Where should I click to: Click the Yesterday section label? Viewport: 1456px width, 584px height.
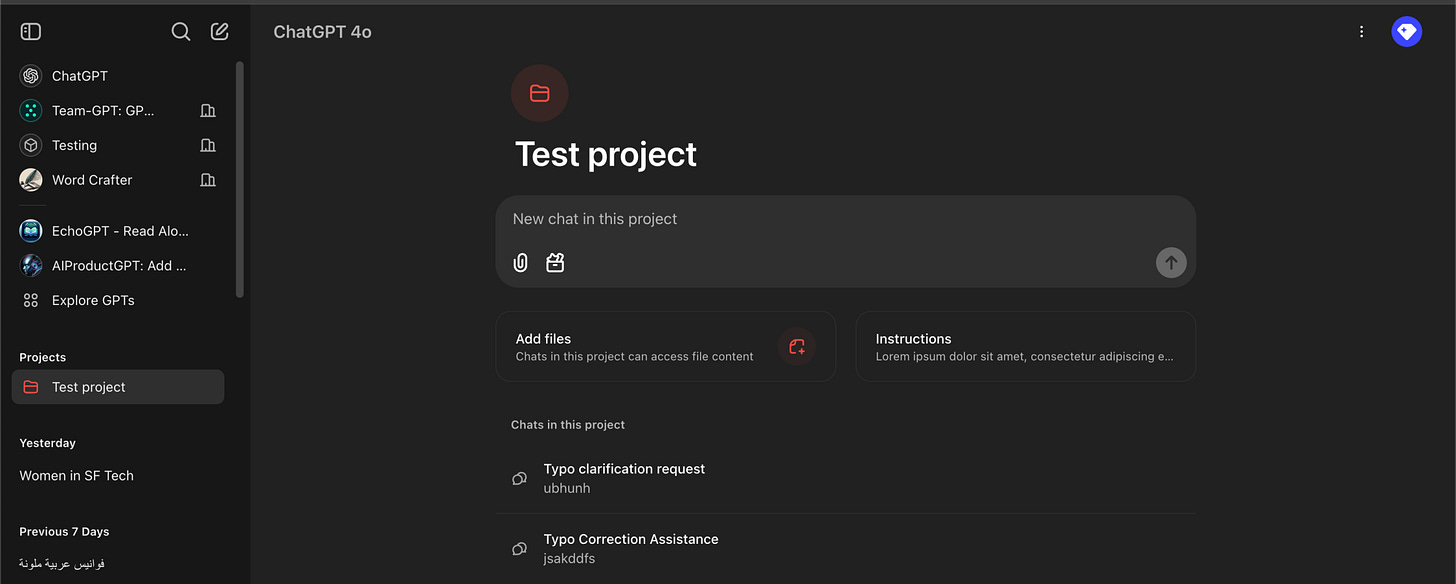tap(48, 443)
